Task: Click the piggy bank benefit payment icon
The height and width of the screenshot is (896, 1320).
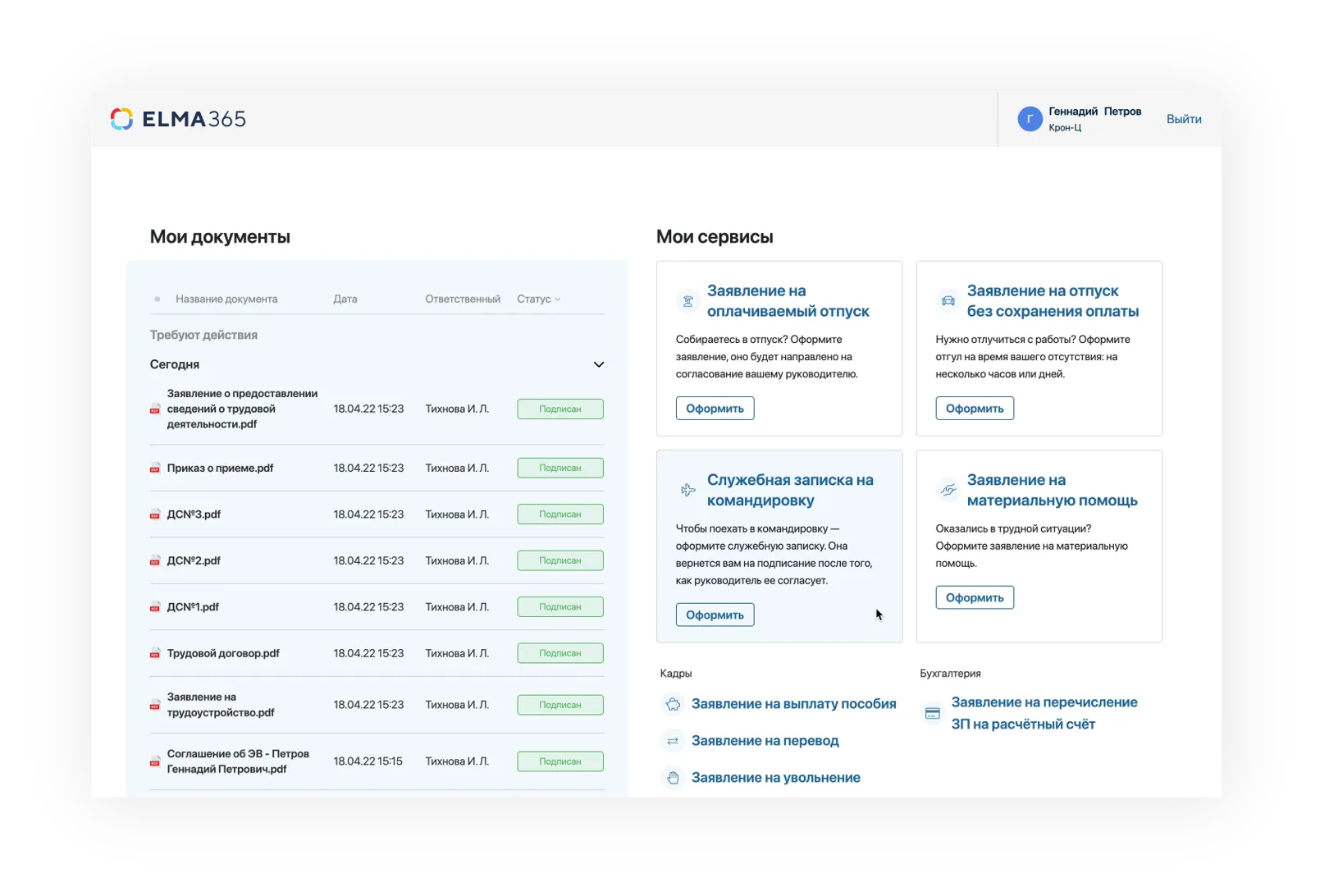Action: 673,704
